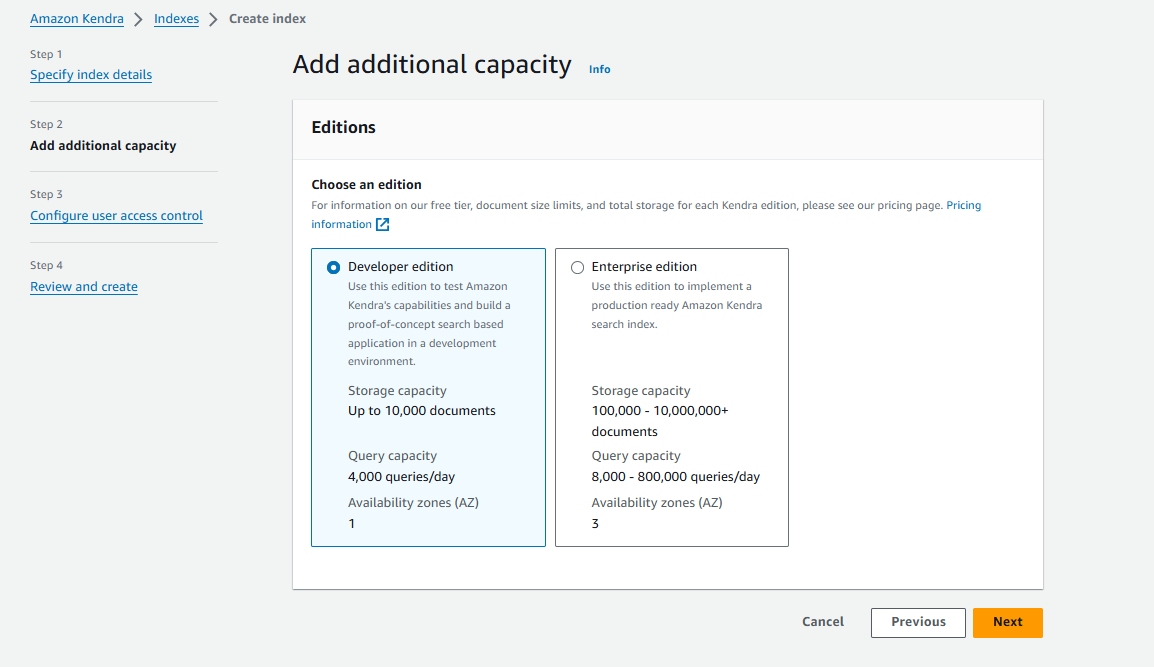1154x667 pixels.
Task: Open the Amazon Kendra breadcrumb
Action: tap(77, 18)
